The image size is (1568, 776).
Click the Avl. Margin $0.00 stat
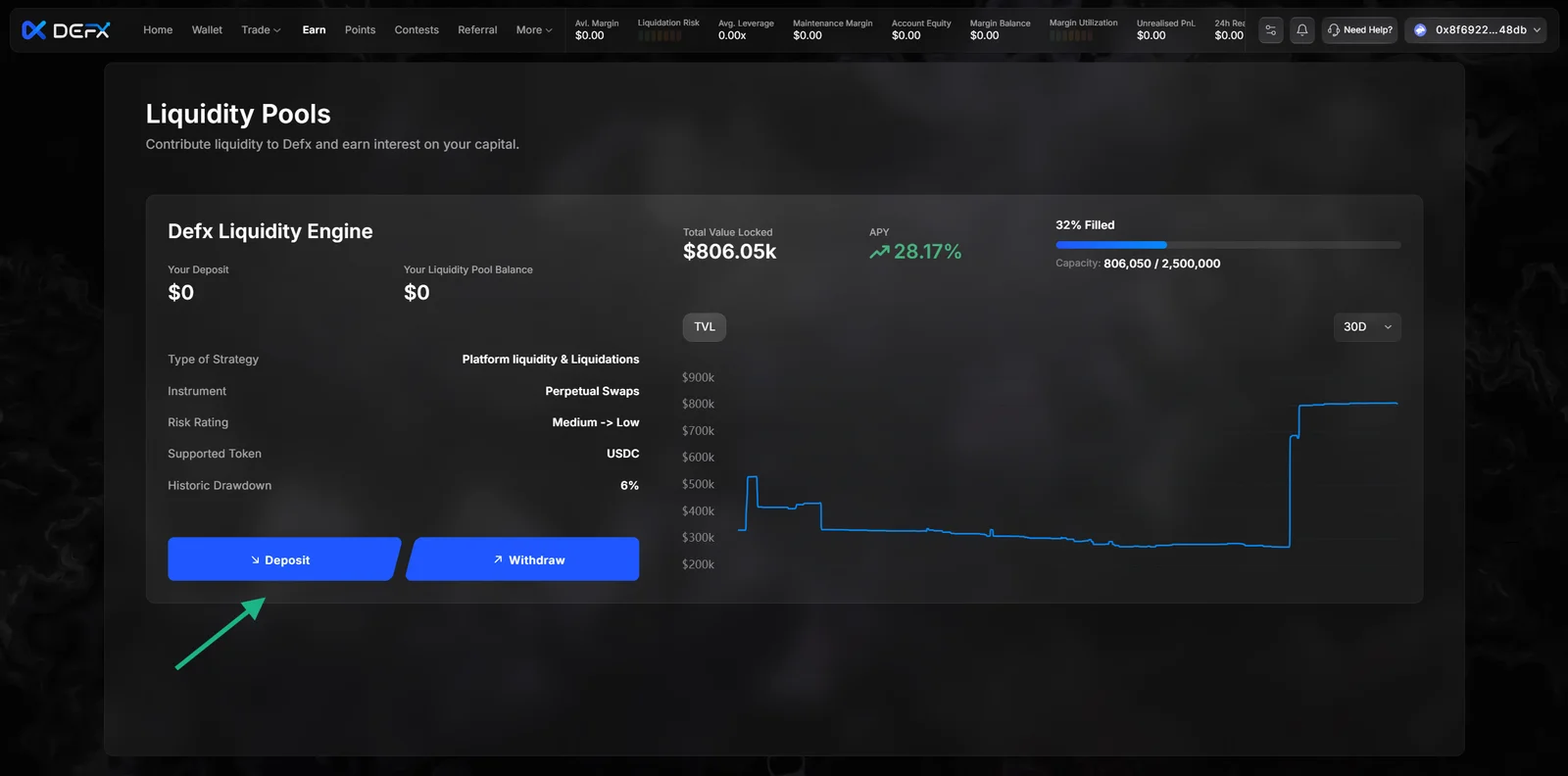597,29
